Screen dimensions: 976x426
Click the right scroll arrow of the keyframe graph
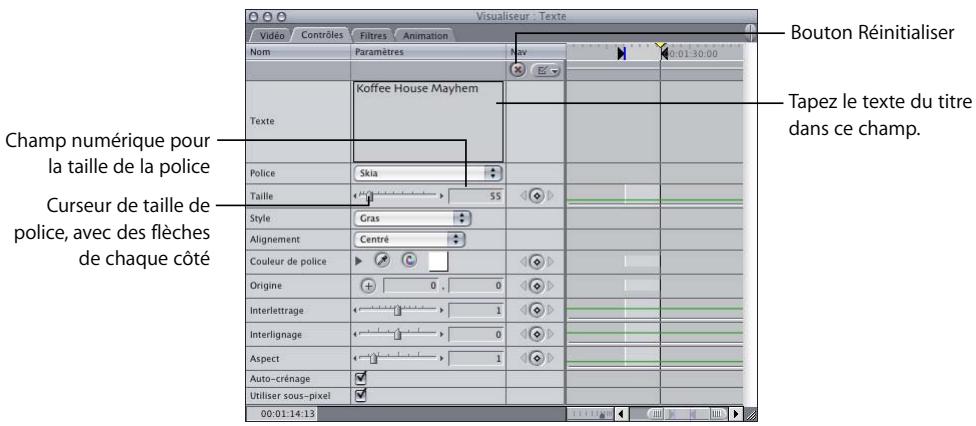pos(736,414)
